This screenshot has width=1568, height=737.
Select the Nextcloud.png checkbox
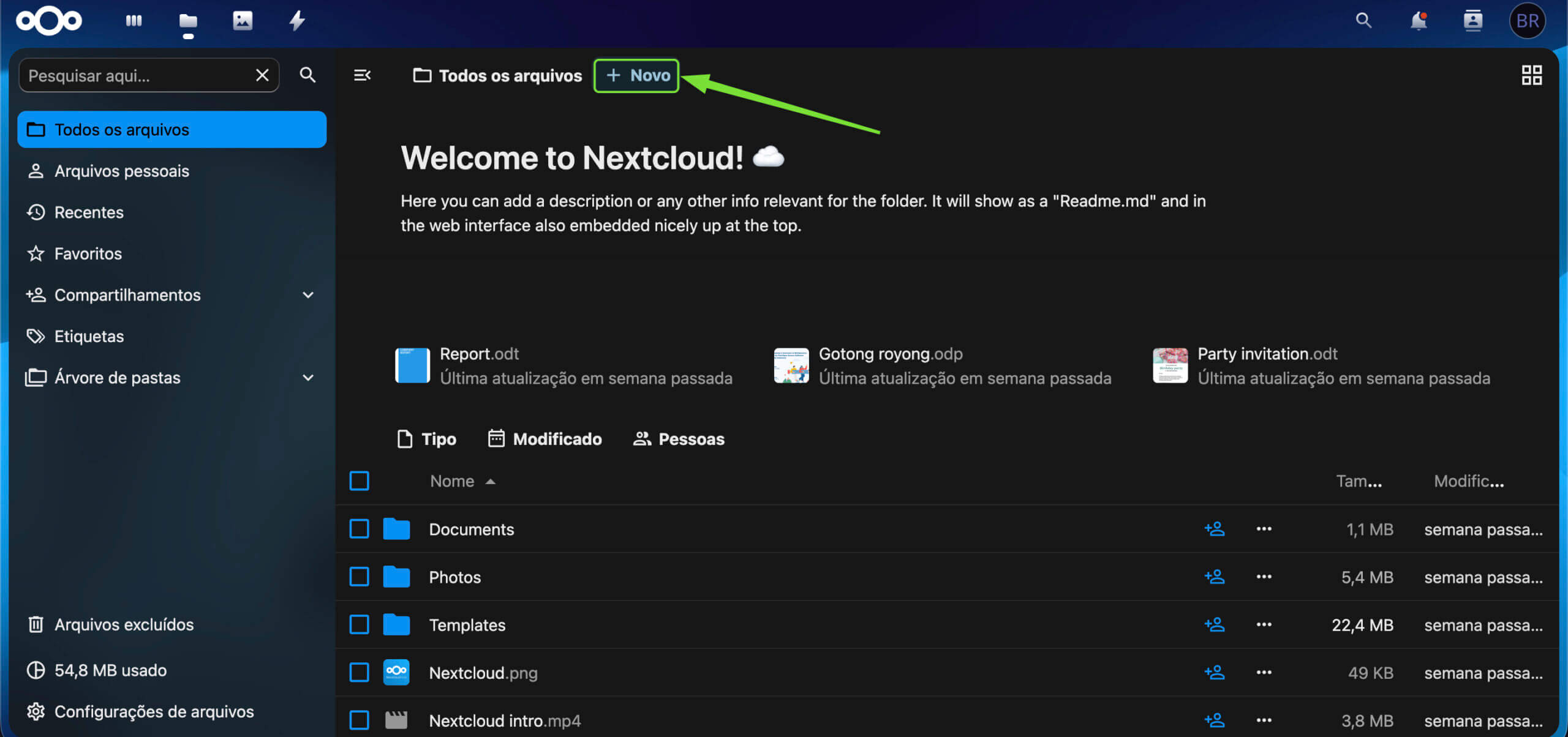[x=359, y=672]
